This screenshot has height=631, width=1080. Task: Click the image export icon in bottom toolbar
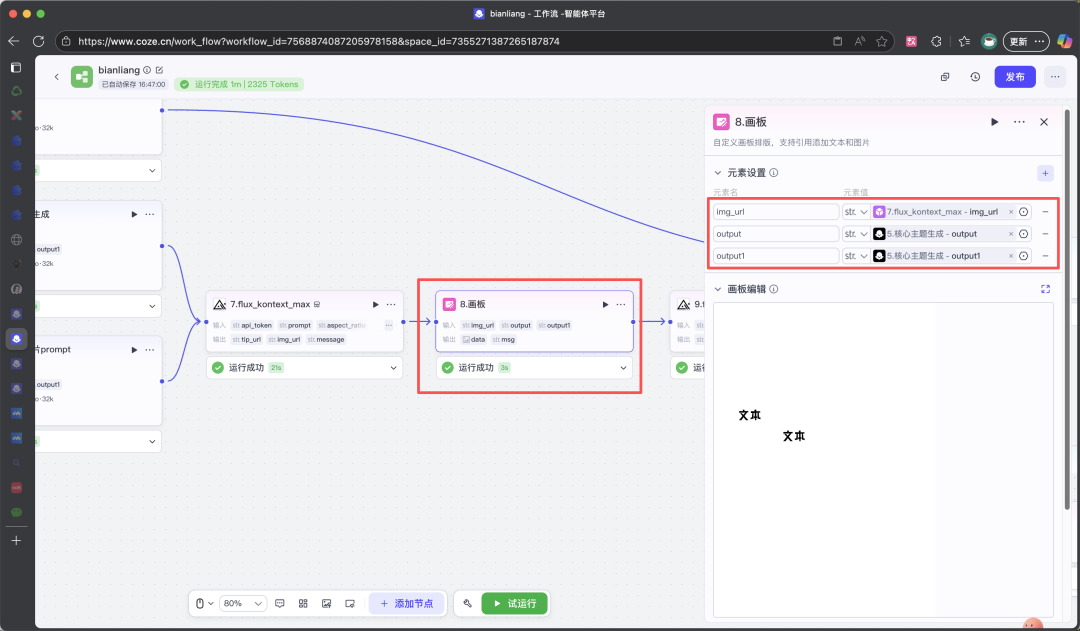click(x=326, y=603)
